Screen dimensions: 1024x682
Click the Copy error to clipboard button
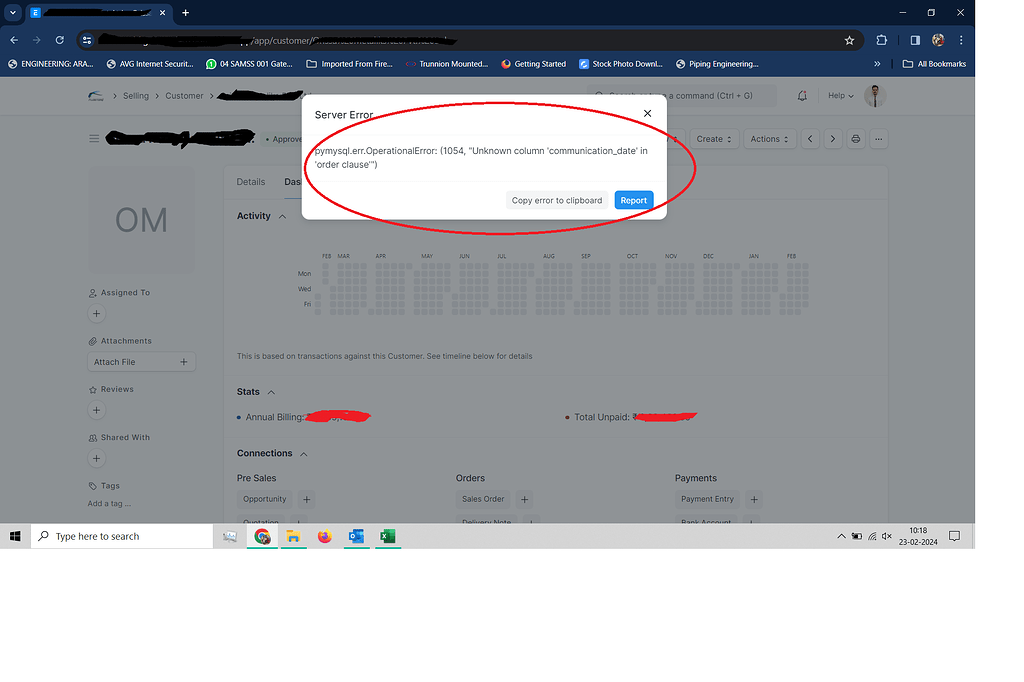557,200
